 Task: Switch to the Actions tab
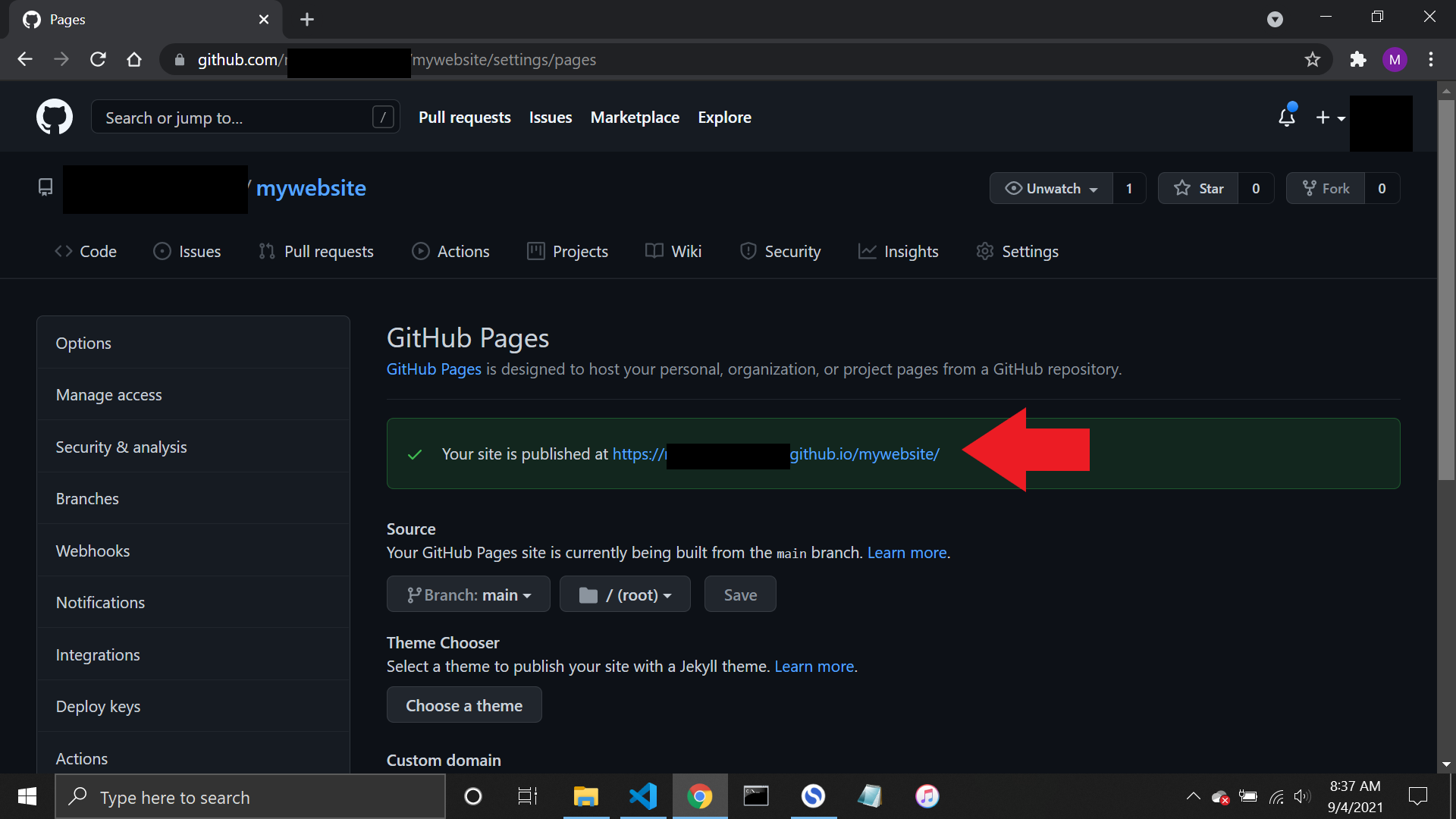click(450, 251)
